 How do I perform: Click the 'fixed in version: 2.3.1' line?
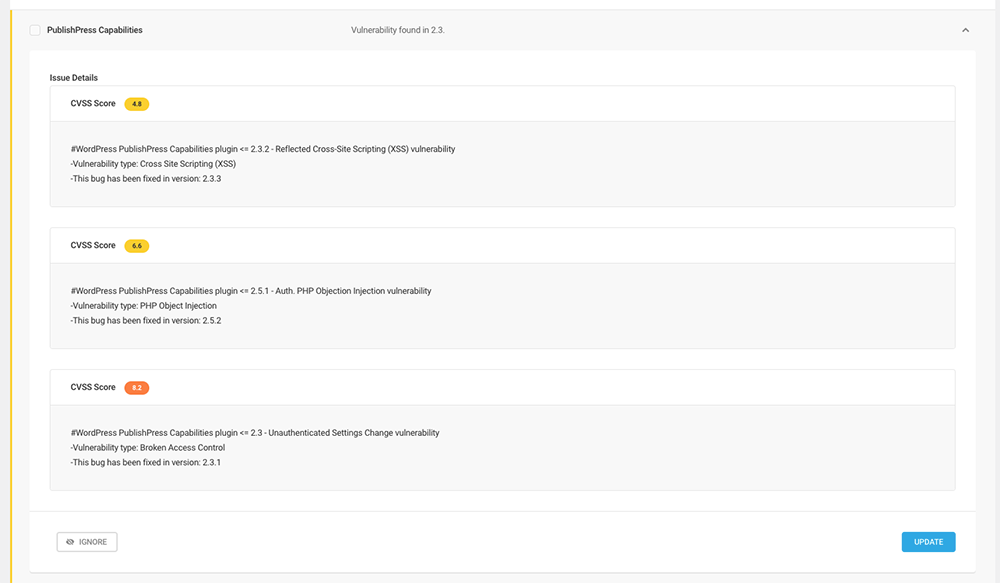tap(146, 463)
